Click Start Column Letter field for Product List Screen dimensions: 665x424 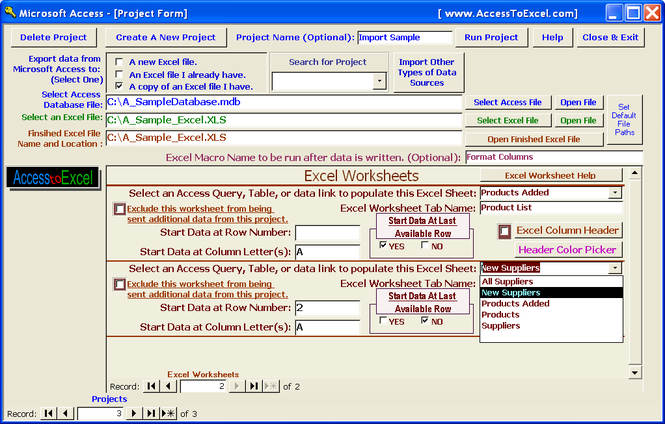(327, 252)
